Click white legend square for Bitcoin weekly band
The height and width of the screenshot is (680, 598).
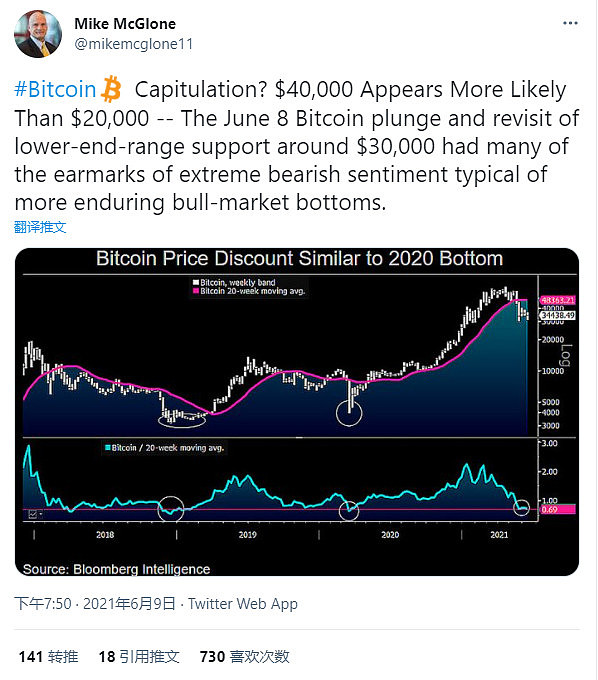(x=196, y=282)
